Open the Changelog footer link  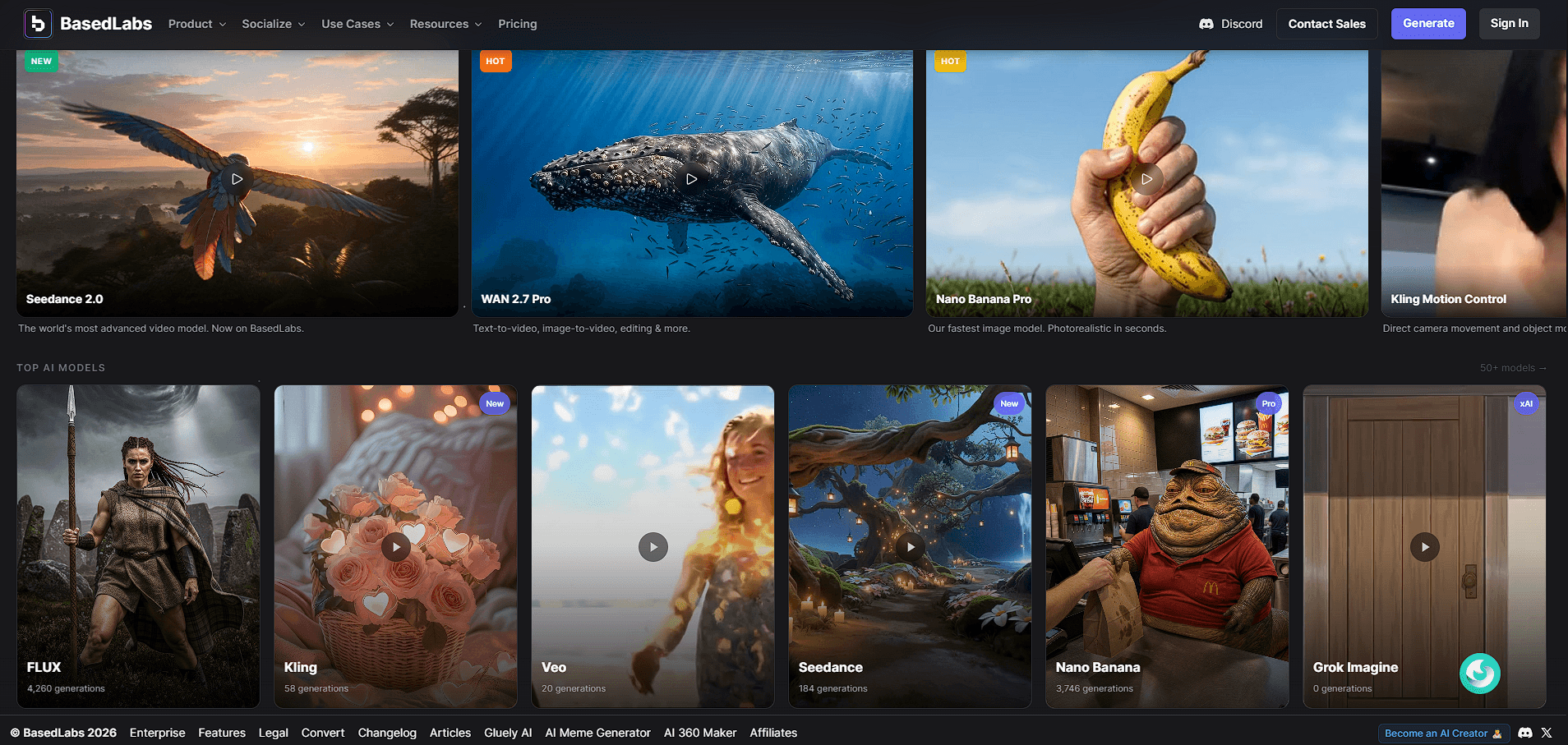[x=387, y=733]
